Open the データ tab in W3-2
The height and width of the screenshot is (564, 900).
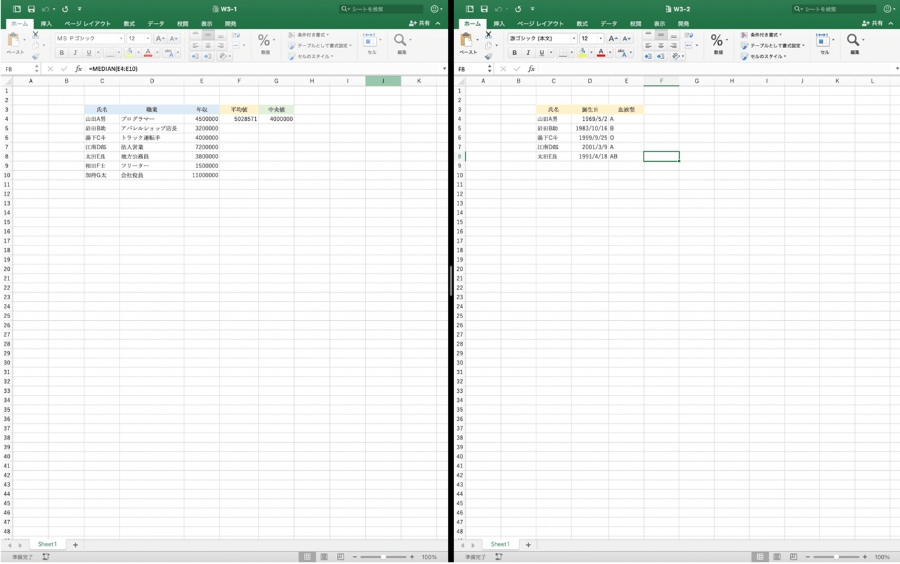(608, 24)
